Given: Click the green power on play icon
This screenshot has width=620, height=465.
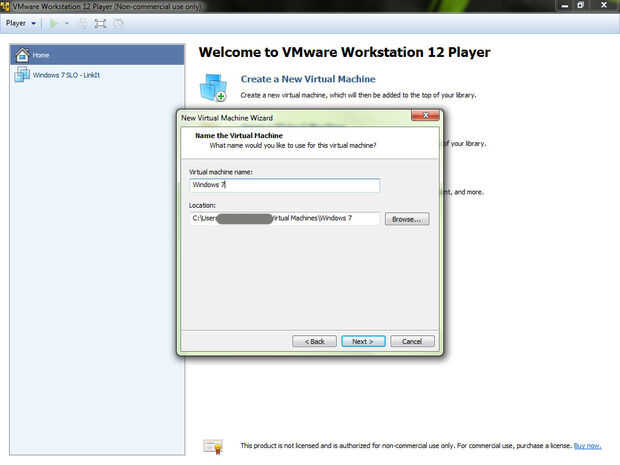Looking at the screenshot, I should point(53,24).
